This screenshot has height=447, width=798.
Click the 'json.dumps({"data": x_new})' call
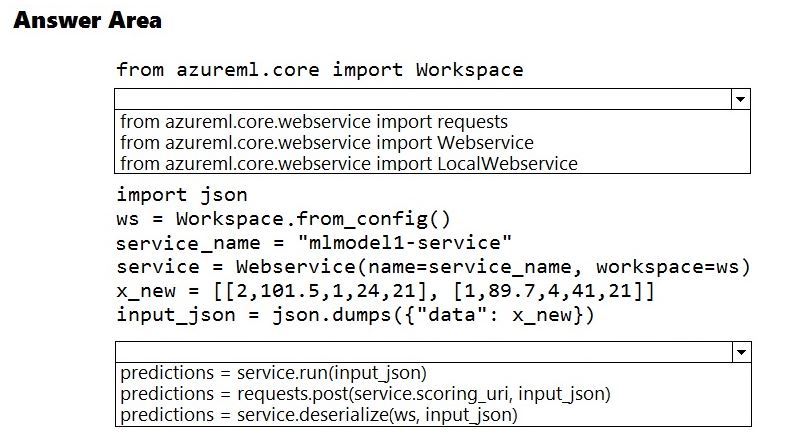(x=433, y=315)
